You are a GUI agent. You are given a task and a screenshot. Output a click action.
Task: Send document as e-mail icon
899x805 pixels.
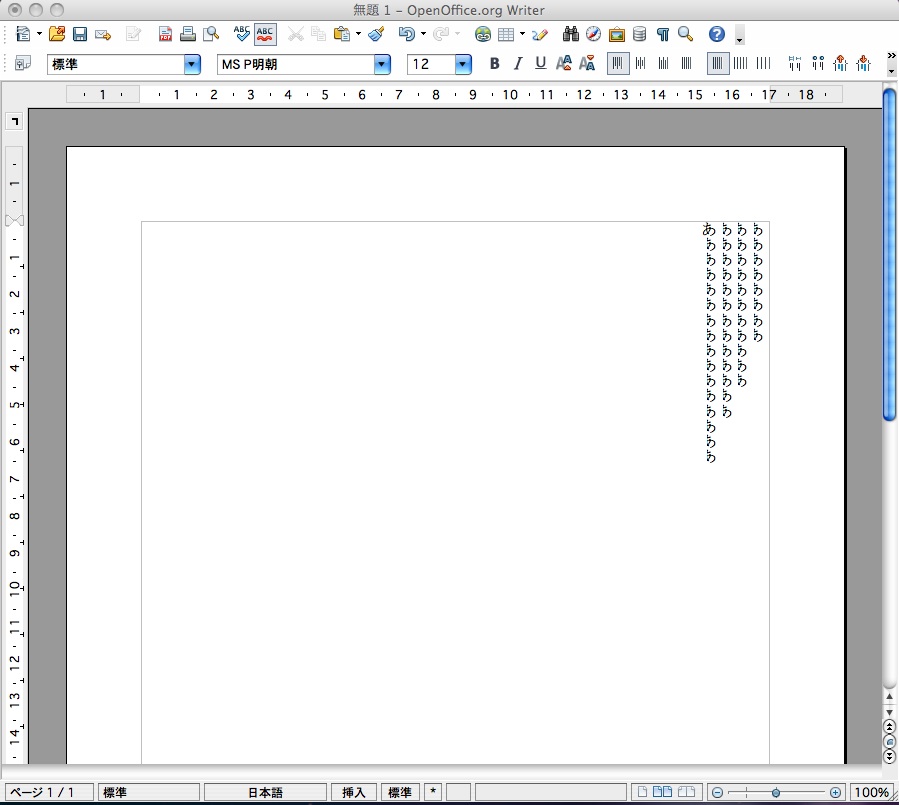103,35
